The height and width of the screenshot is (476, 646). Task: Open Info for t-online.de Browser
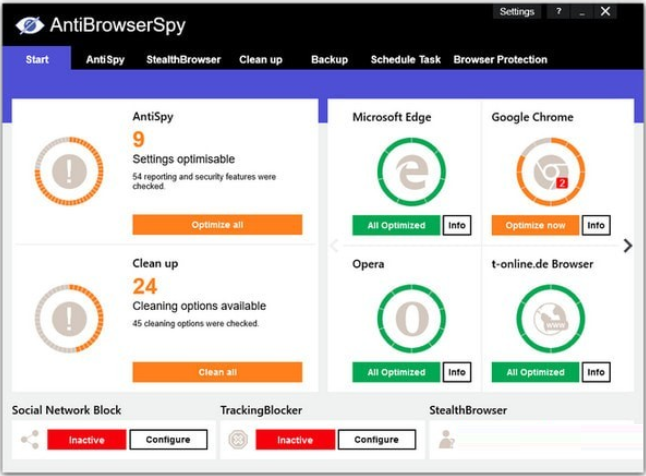[596, 372]
